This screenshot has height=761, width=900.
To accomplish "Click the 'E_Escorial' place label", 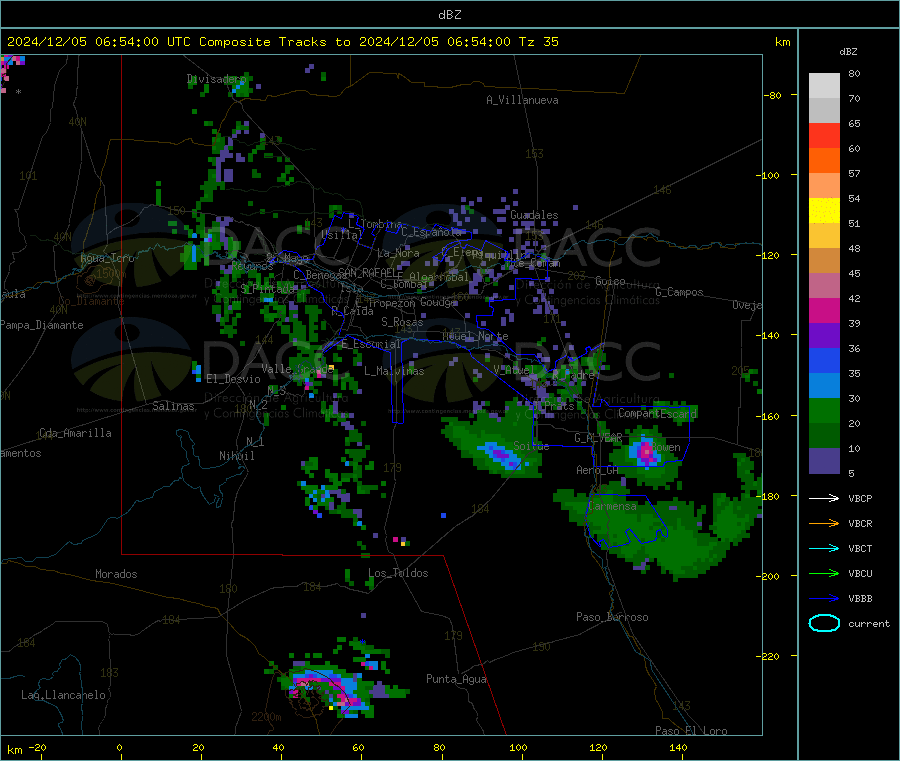I will (371, 344).
